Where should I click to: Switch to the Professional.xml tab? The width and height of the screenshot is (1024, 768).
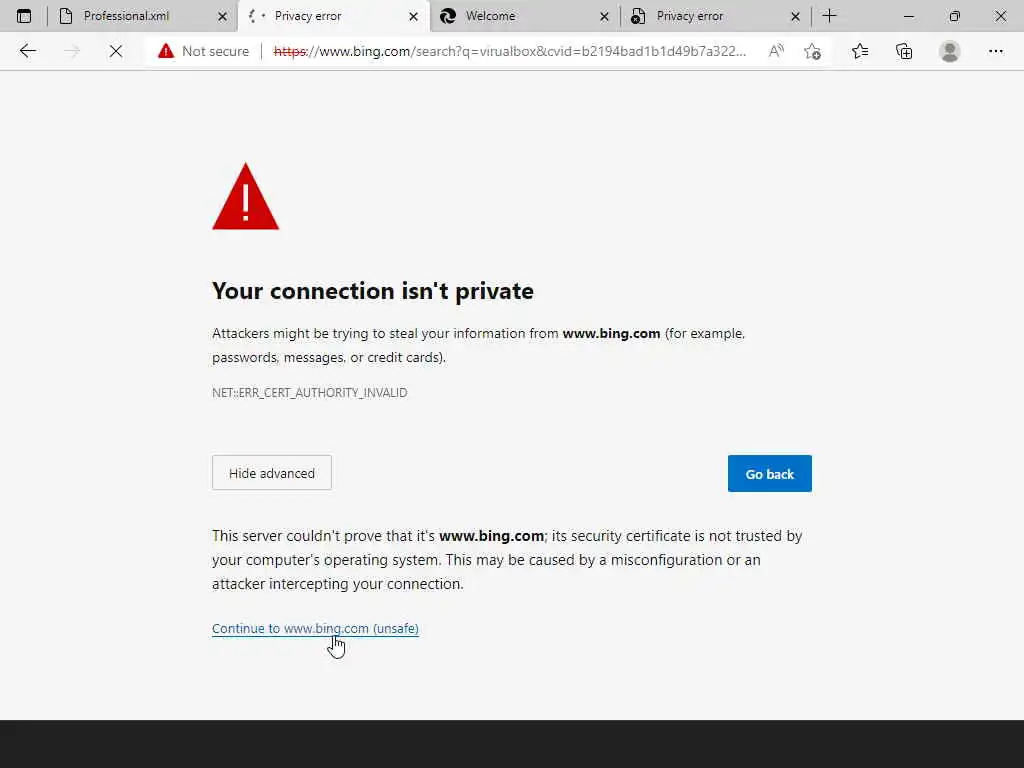coord(127,16)
